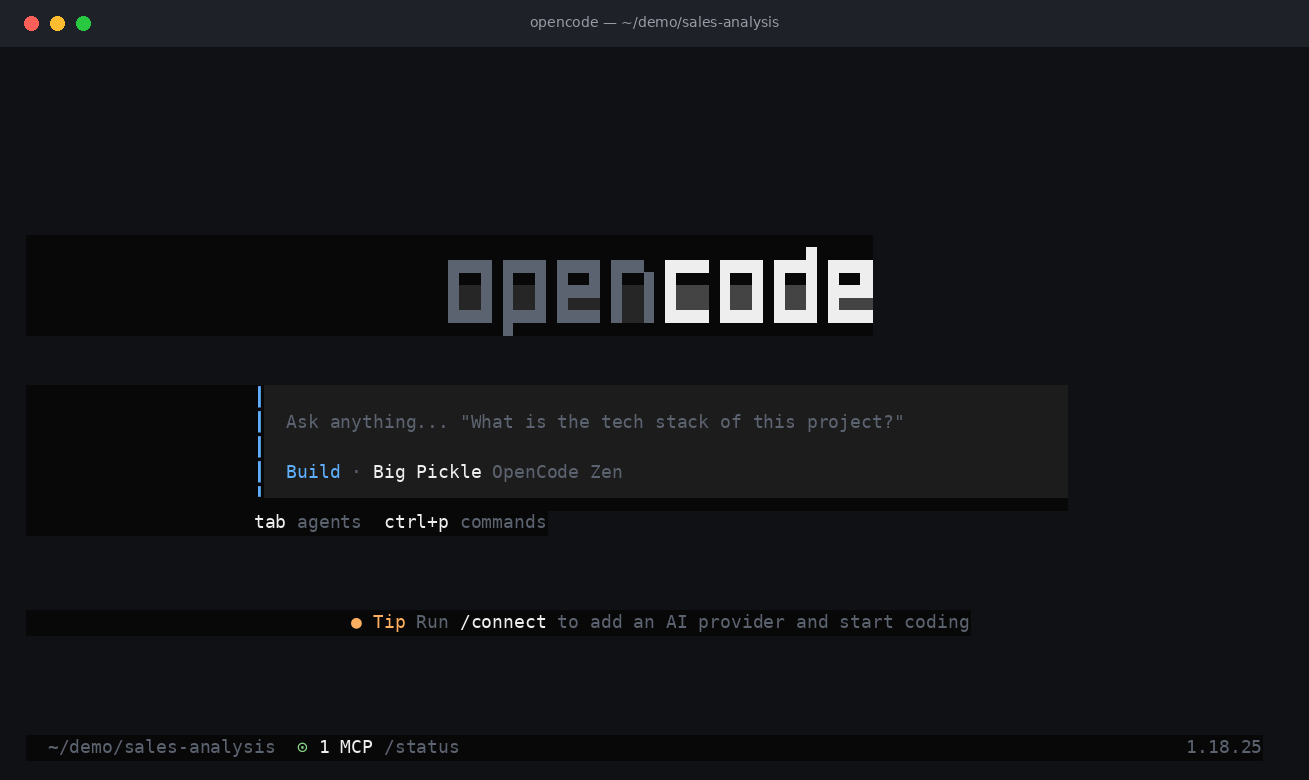Click "to add an AI provider" text
This screenshot has width=1309, height=780.
coord(672,622)
